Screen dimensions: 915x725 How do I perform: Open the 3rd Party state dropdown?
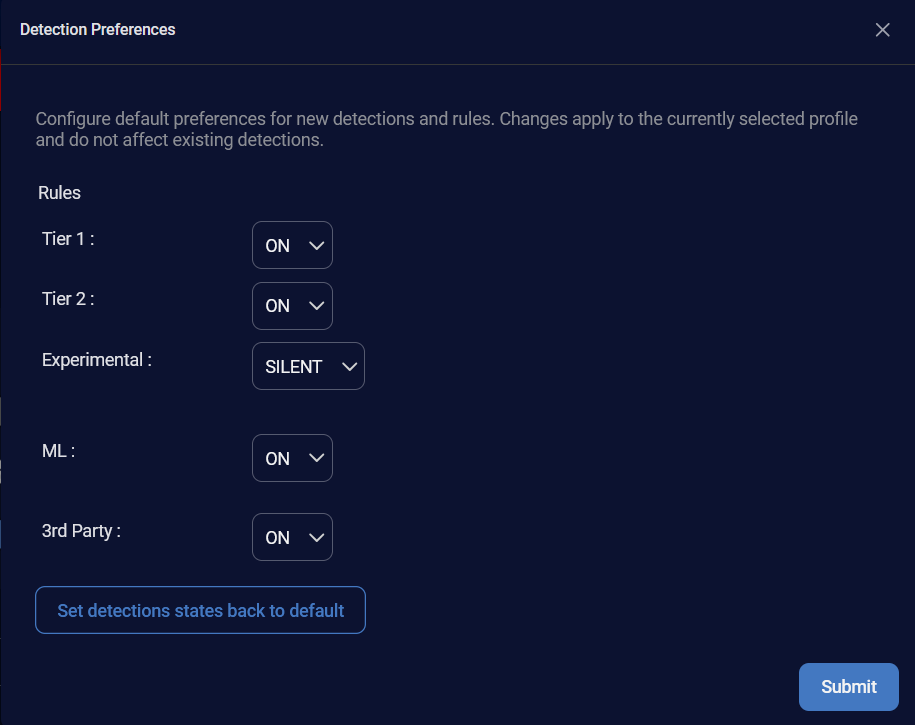click(x=292, y=537)
